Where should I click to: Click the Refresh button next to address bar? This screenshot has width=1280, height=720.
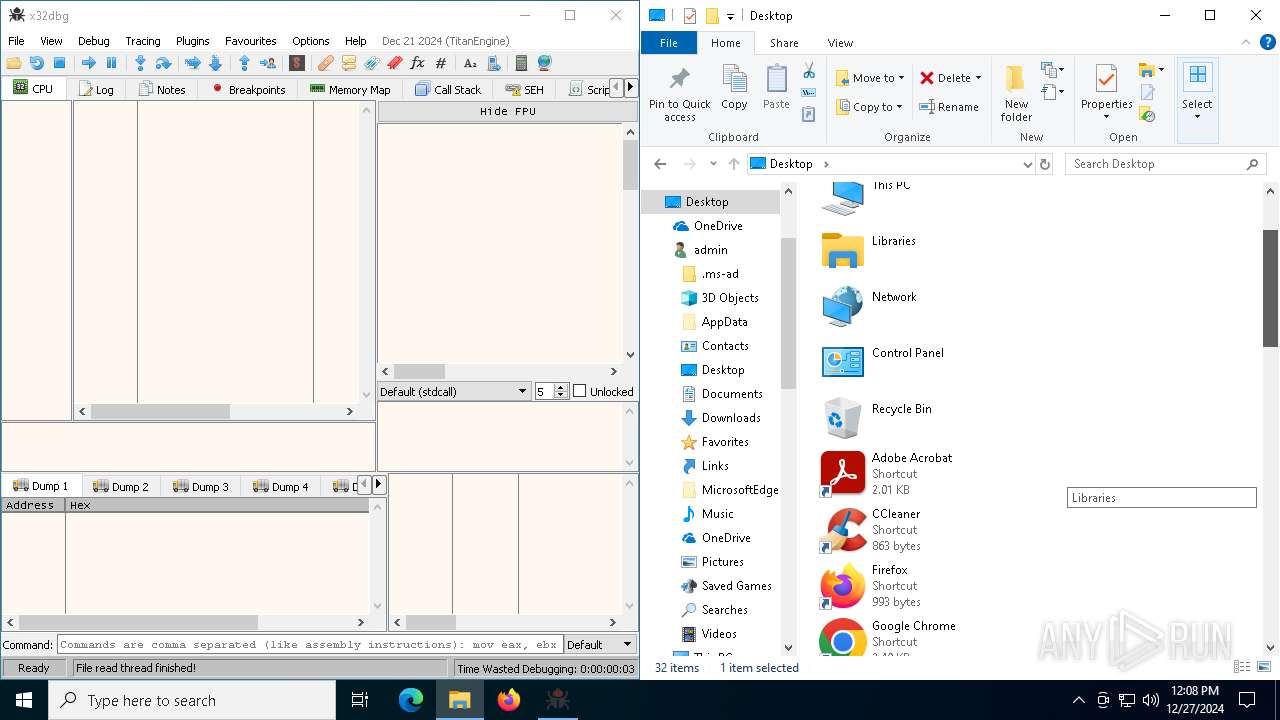click(x=1045, y=164)
